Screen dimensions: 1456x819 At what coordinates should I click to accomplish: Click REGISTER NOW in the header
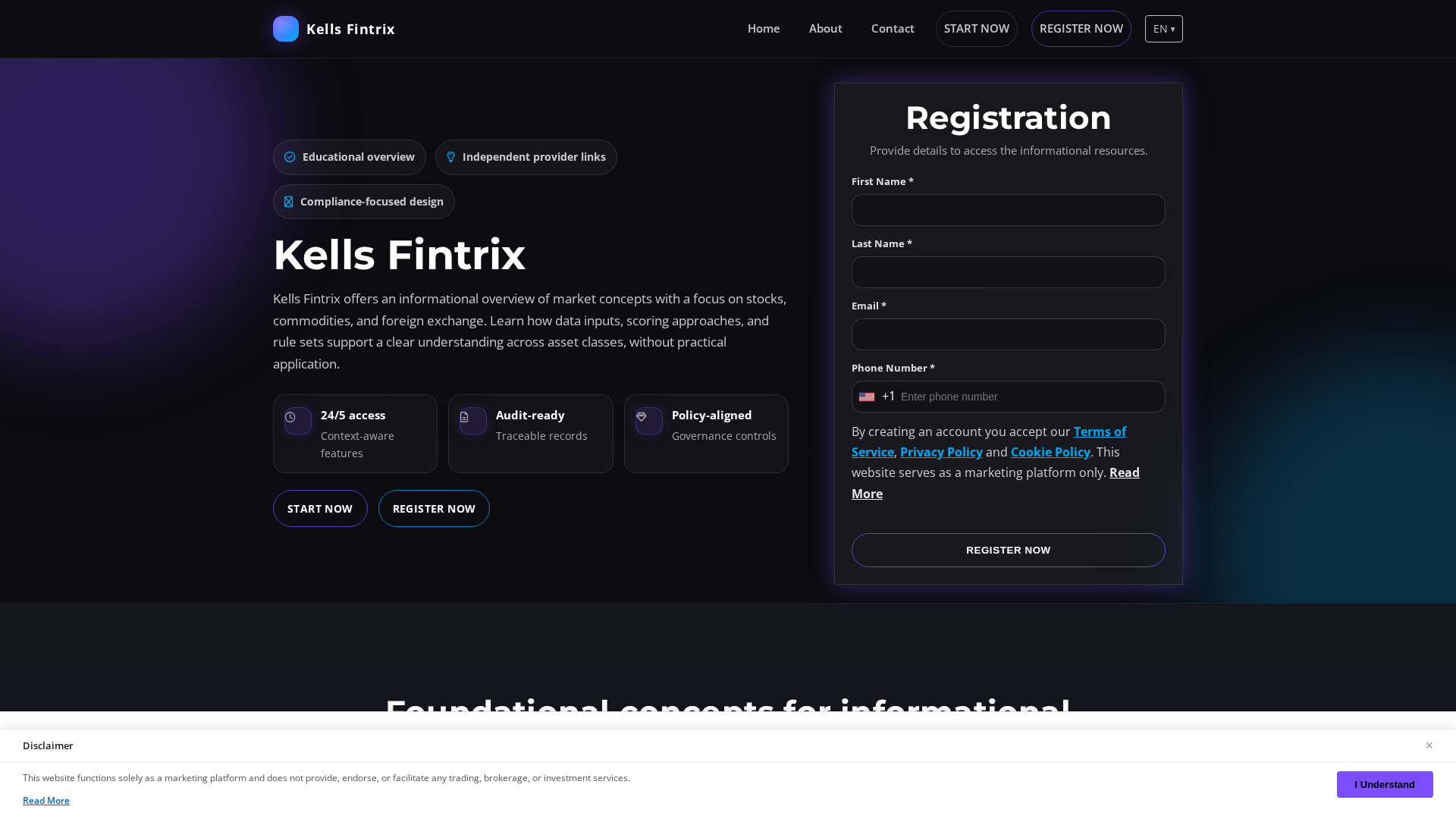[x=1081, y=29]
